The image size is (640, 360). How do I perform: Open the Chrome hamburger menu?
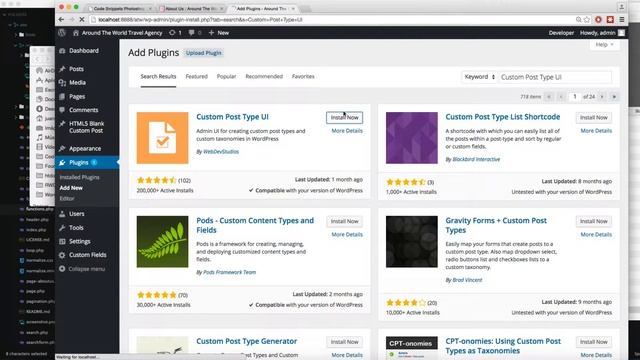click(x=622, y=20)
